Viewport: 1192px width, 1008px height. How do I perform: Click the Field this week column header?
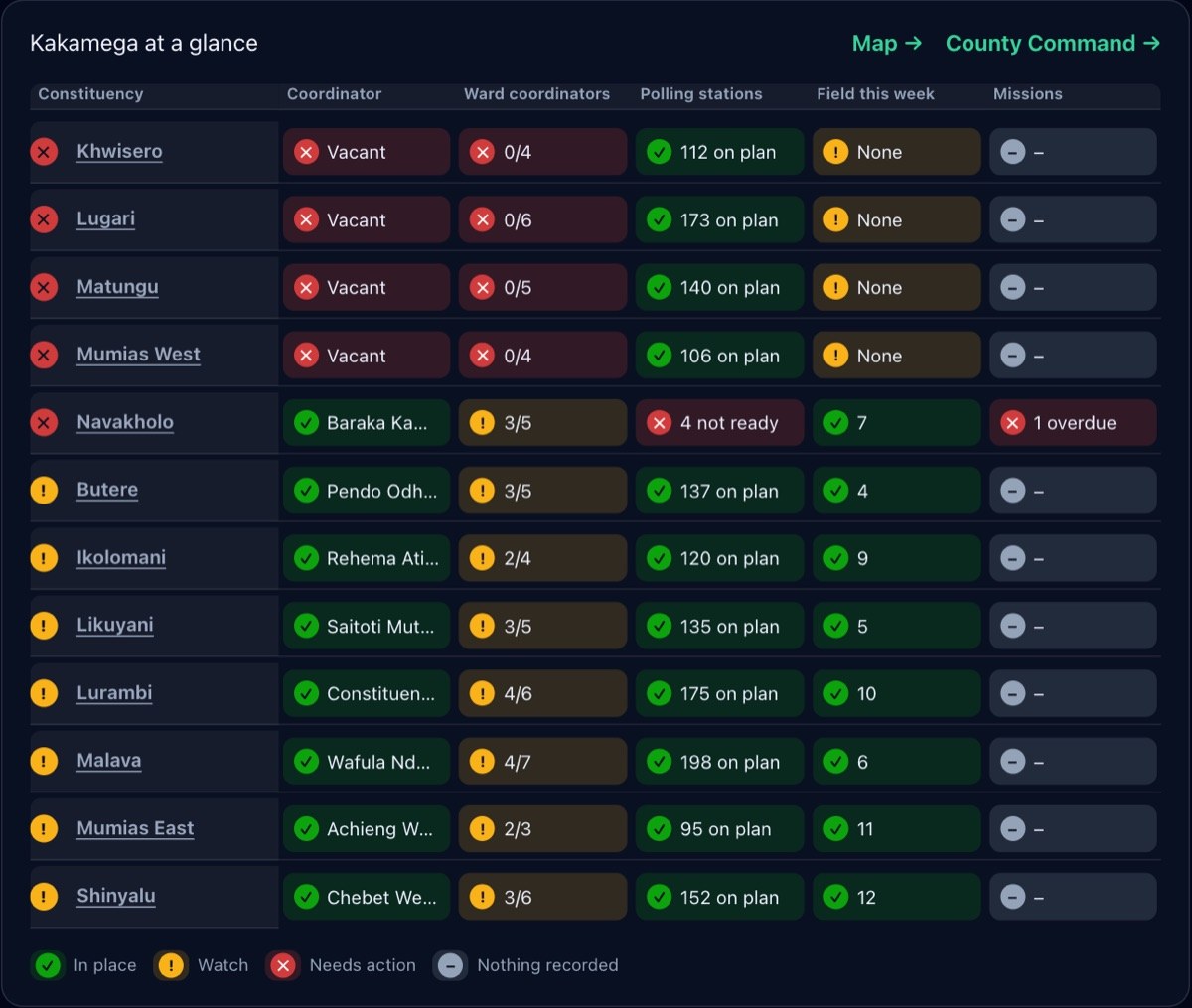coord(875,94)
